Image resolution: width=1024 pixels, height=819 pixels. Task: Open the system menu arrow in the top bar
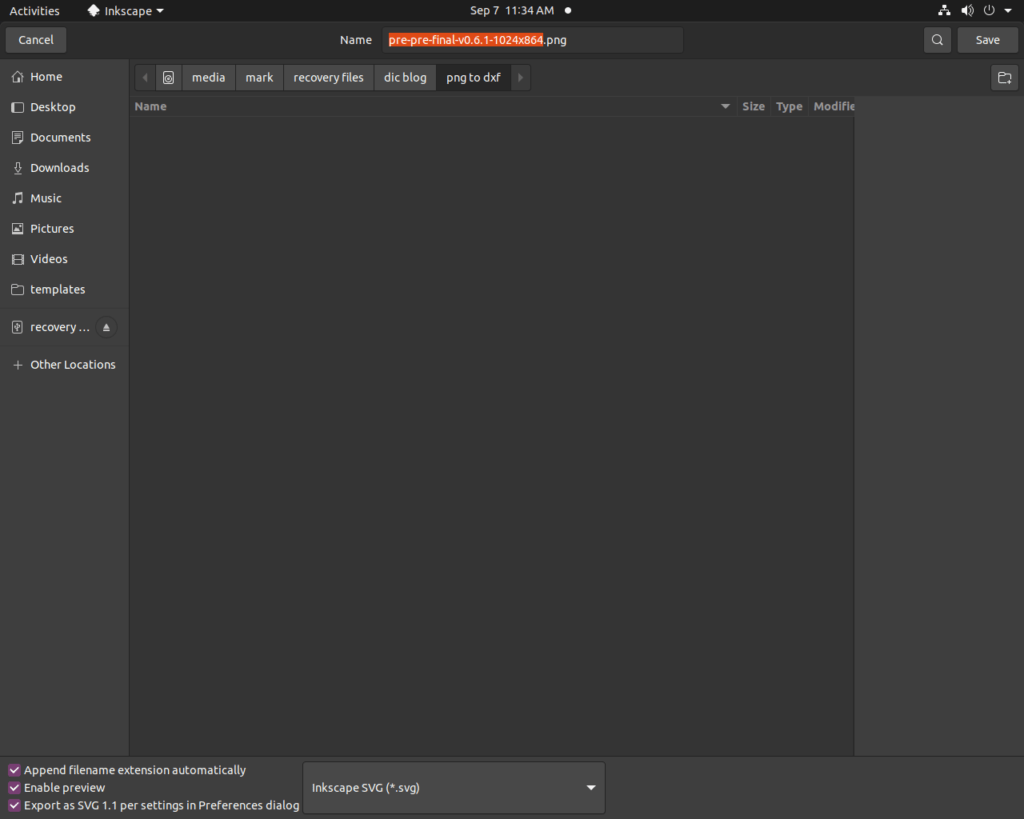coord(1008,10)
